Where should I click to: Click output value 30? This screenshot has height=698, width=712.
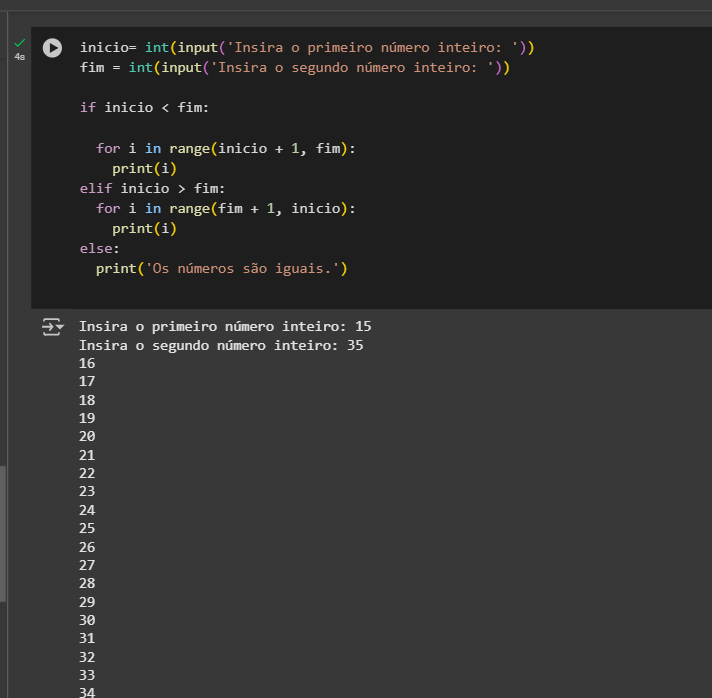point(87,620)
